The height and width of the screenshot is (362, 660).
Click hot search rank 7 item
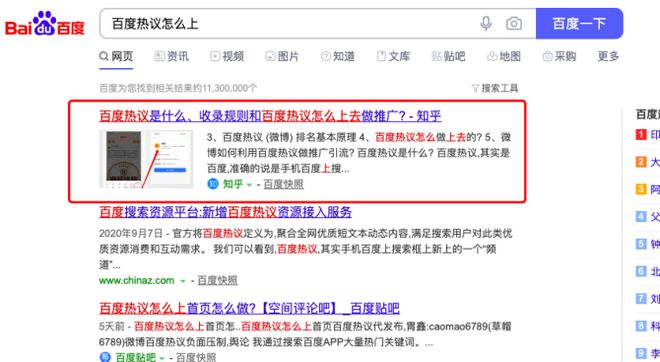click(x=647, y=299)
